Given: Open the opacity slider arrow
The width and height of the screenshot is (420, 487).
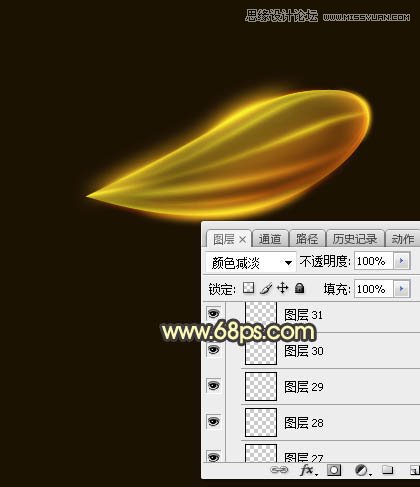Looking at the screenshot, I should point(402,261).
